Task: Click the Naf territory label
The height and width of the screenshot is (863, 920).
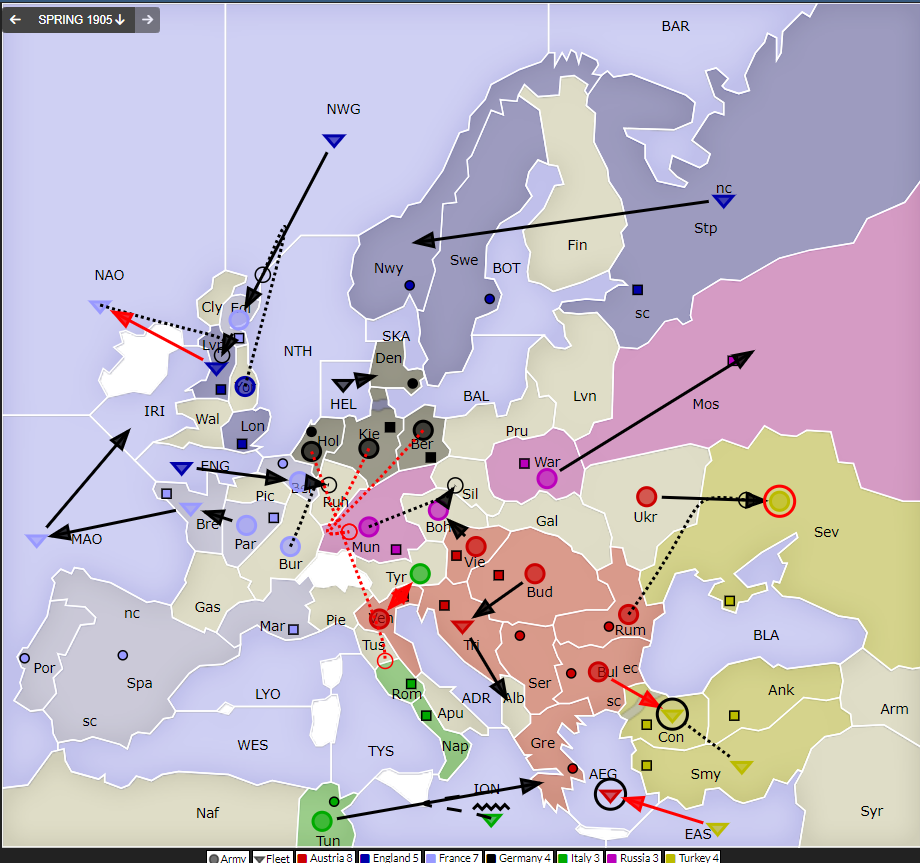Action: tap(208, 813)
